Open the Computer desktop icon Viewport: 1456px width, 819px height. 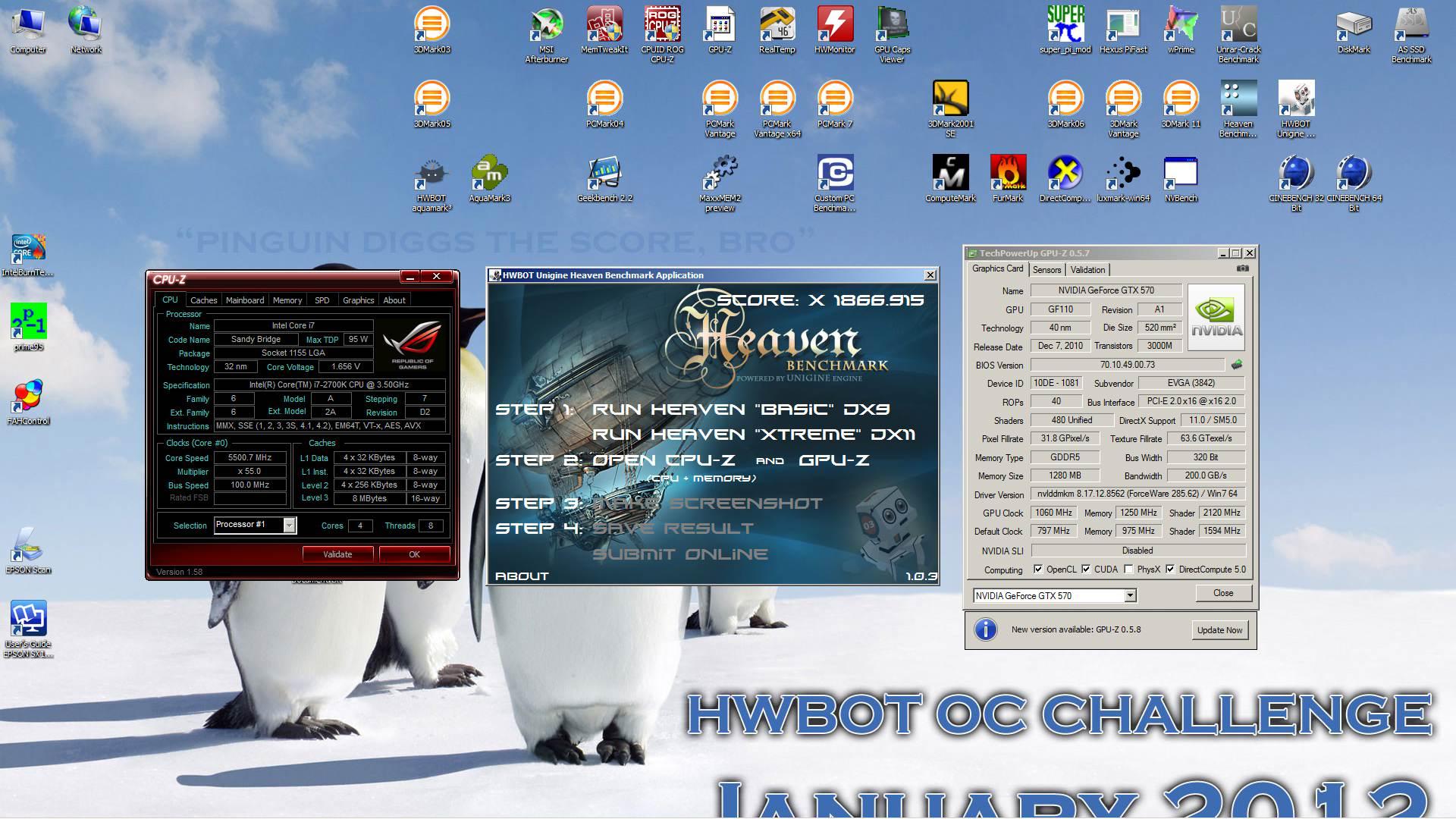28,30
